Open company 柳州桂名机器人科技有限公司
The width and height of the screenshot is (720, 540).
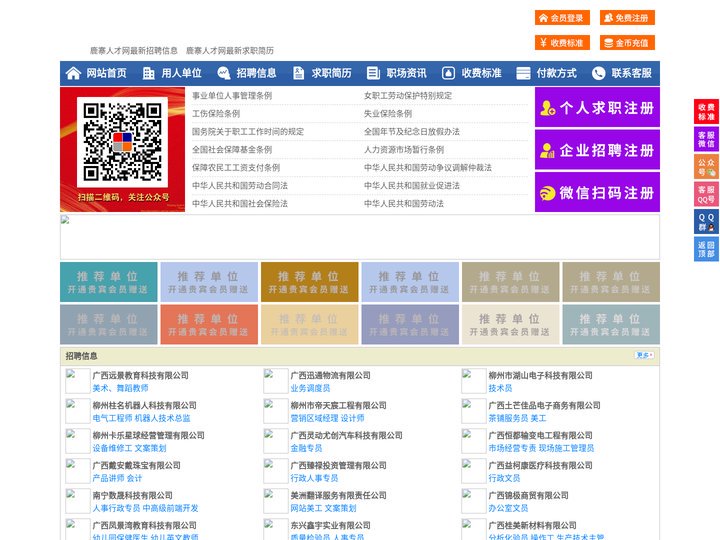(145, 405)
